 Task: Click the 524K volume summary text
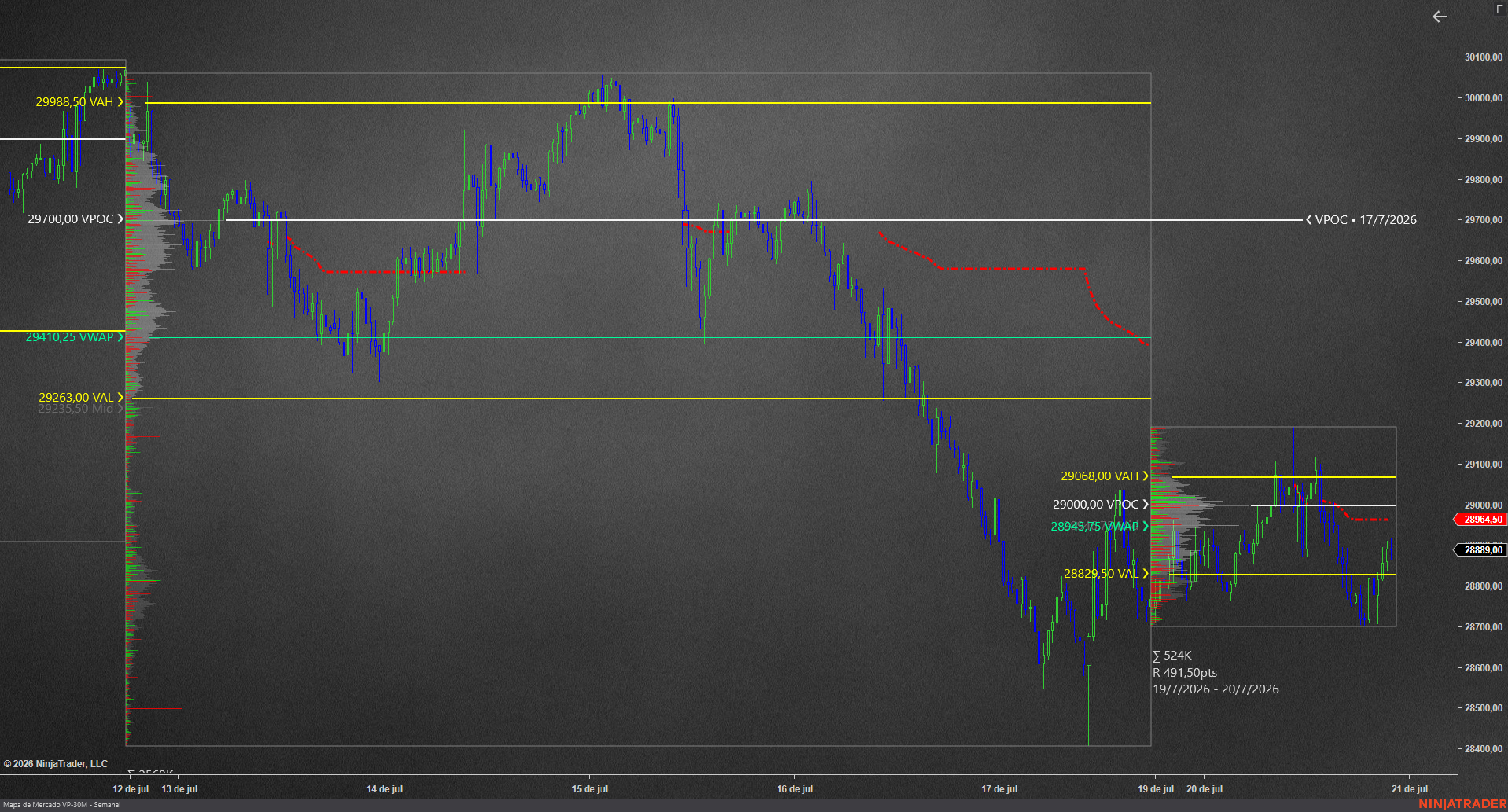[1172, 656]
